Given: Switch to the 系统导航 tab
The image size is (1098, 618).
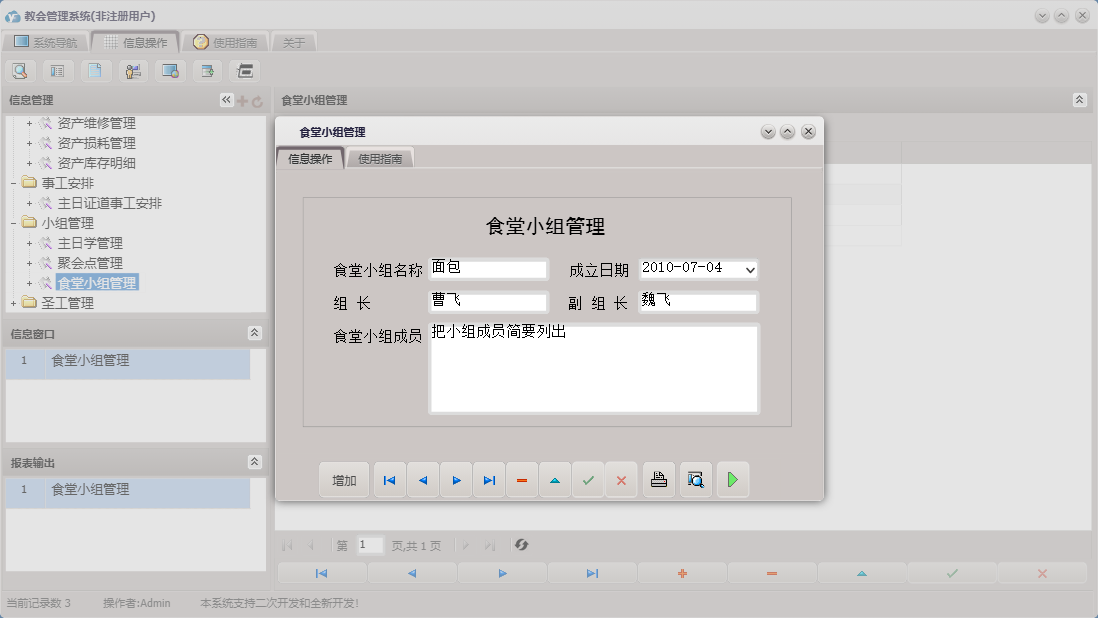Looking at the screenshot, I should pyautogui.click(x=46, y=42).
